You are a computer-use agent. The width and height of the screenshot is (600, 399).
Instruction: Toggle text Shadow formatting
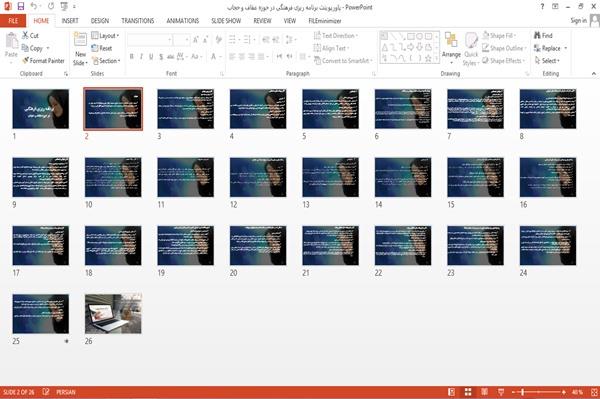(161, 57)
